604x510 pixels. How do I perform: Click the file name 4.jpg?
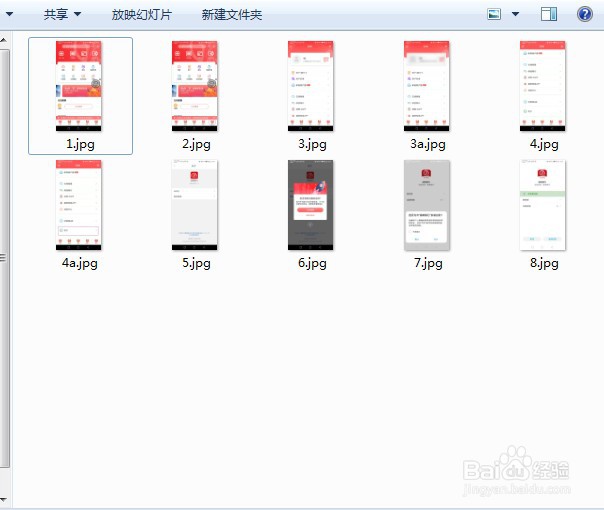click(544, 144)
